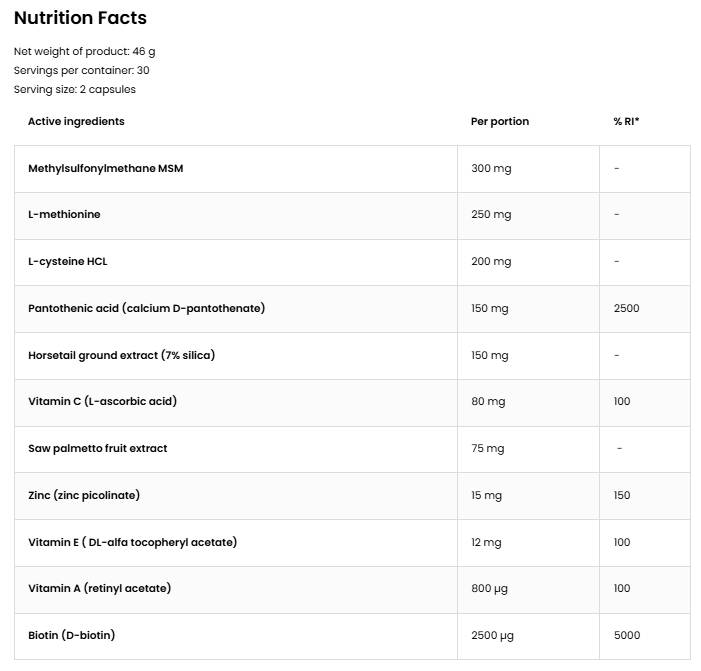
Task: Click Vitamin A (retinyl acetate) label
Action: pyautogui.click(x=99, y=588)
